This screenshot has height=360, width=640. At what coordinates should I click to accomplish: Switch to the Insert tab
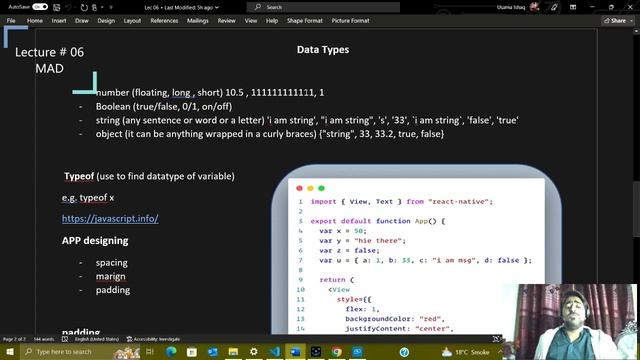[59, 20]
